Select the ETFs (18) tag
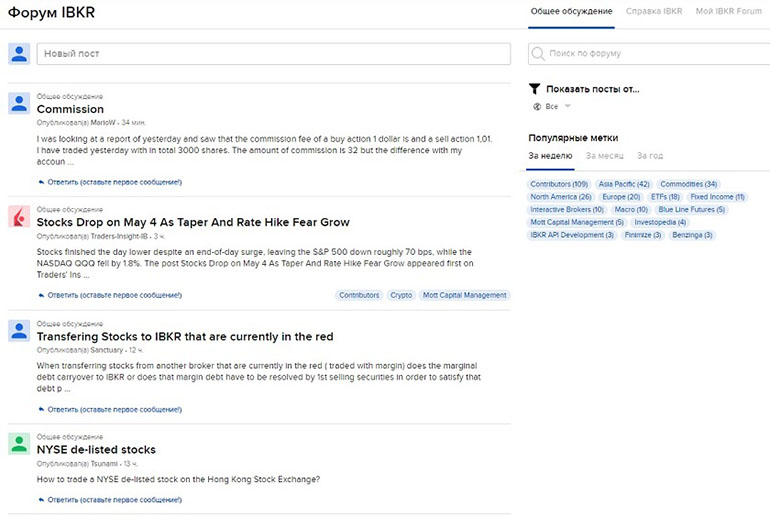This screenshot has width=770, height=517. tap(665, 197)
